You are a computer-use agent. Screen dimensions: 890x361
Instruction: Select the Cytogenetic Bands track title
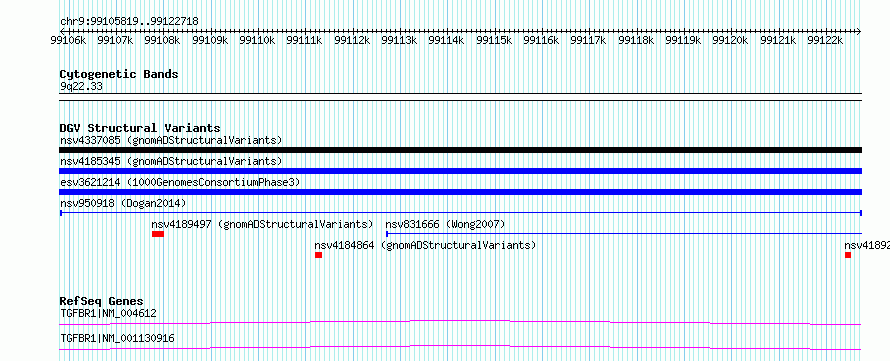pyautogui.click(x=119, y=74)
